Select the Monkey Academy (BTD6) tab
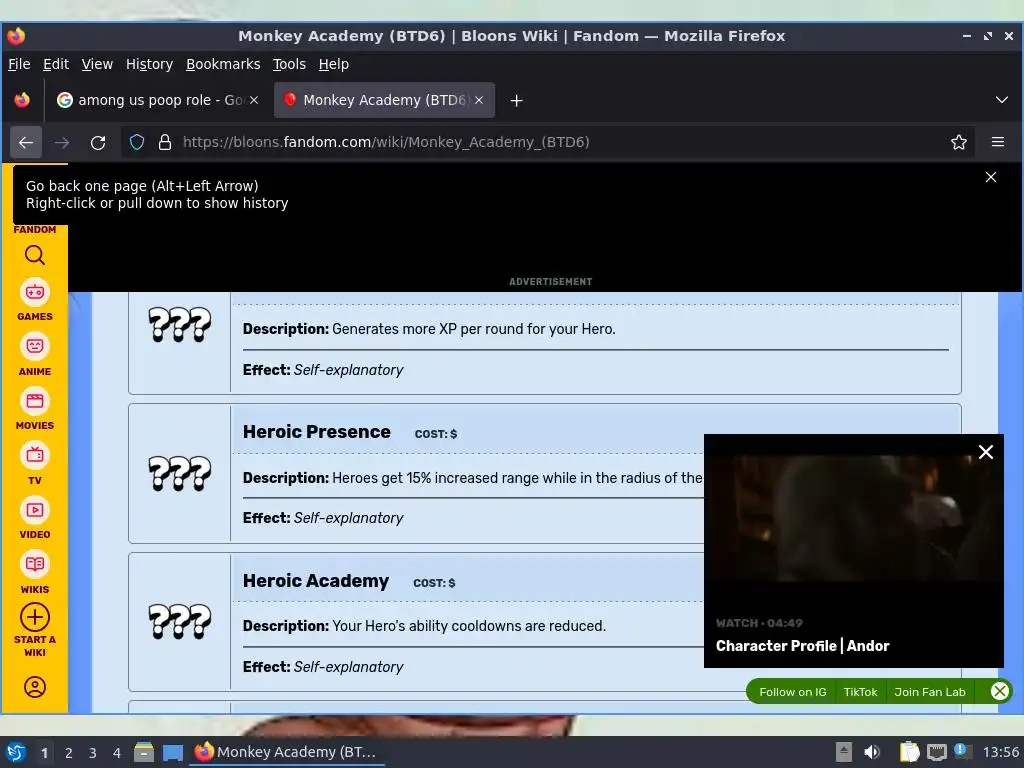The height and width of the screenshot is (768, 1024). 384,100
